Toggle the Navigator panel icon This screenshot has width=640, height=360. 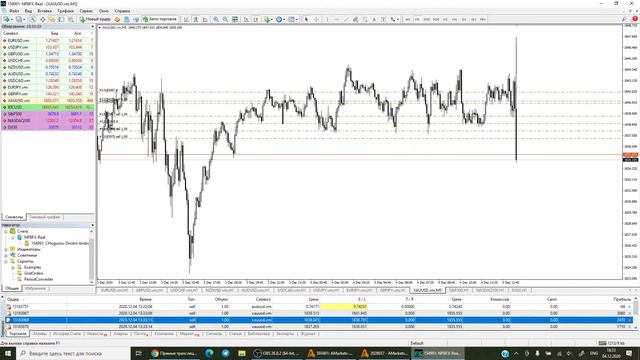[51, 19]
